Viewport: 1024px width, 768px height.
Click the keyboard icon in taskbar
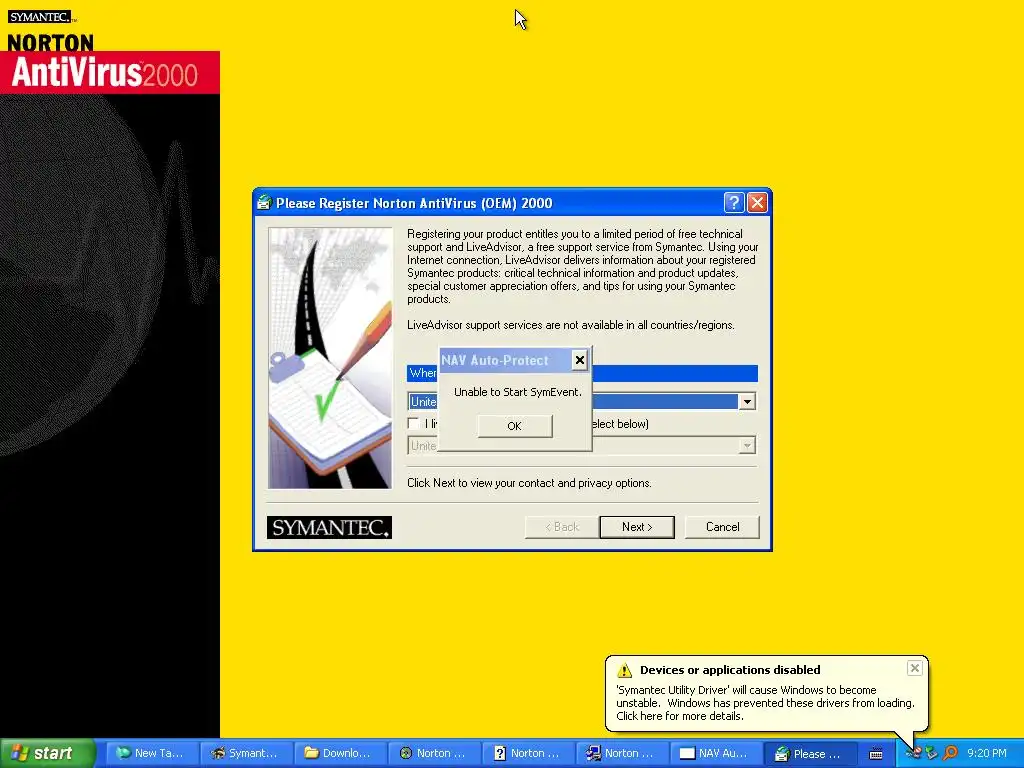pos(876,754)
